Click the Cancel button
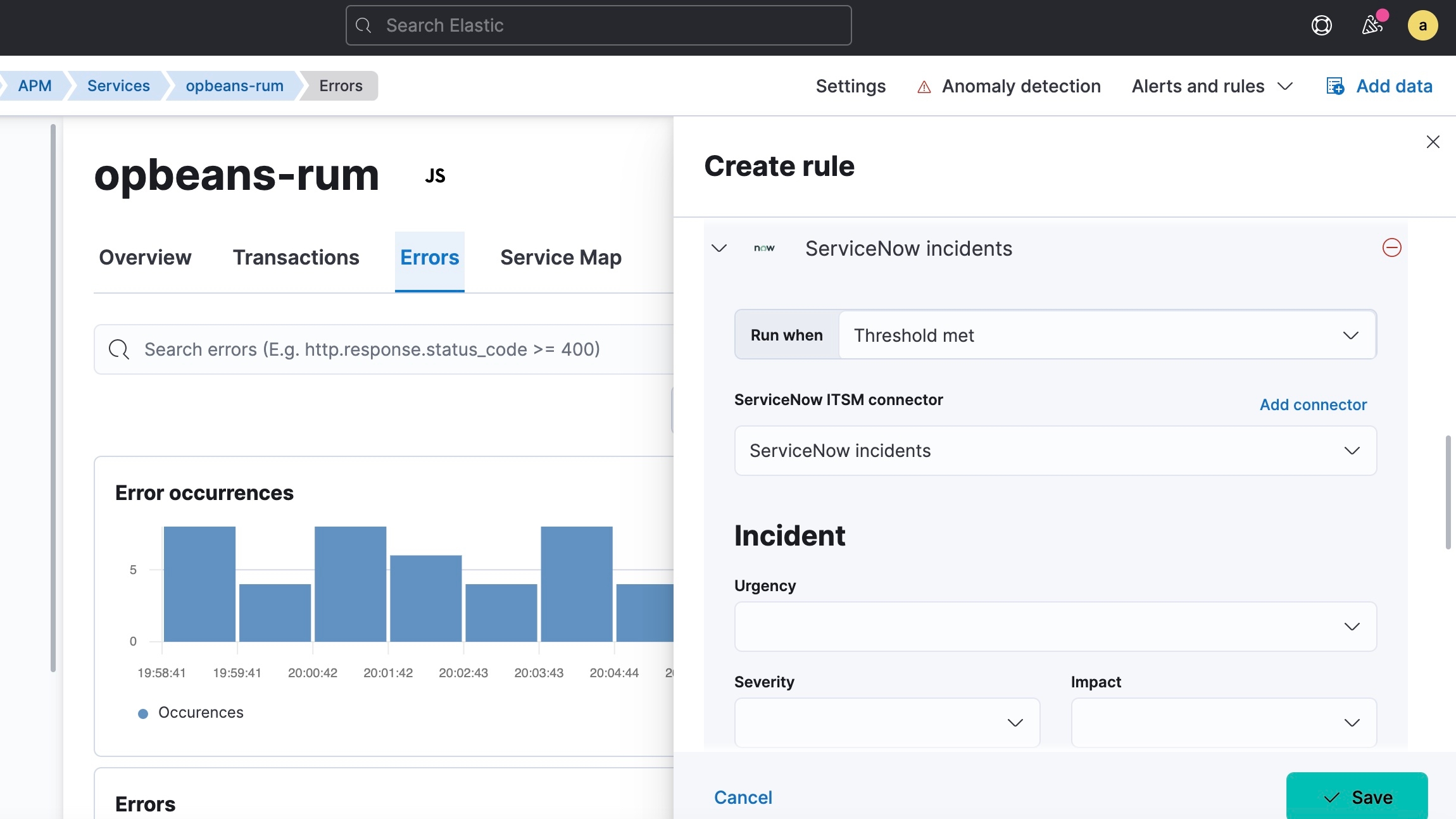The width and height of the screenshot is (1456, 819). pyautogui.click(x=743, y=797)
